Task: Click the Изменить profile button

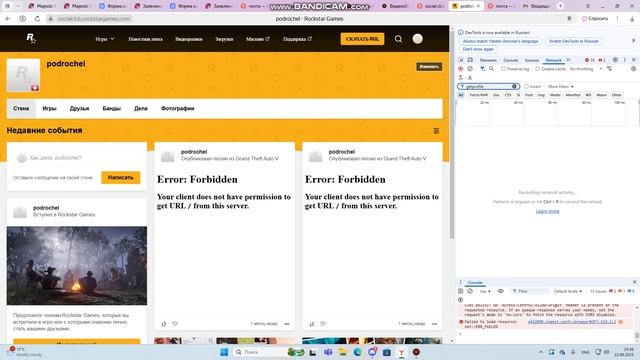Action: 429,67
